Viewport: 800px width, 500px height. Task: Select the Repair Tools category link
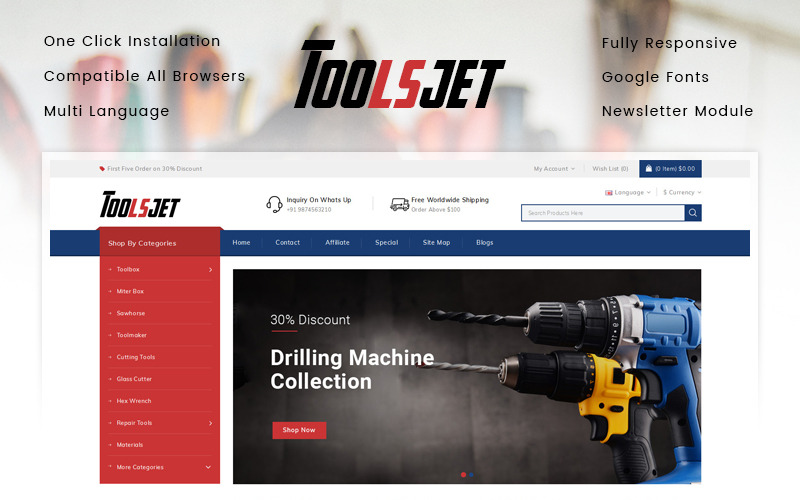[x=134, y=423]
